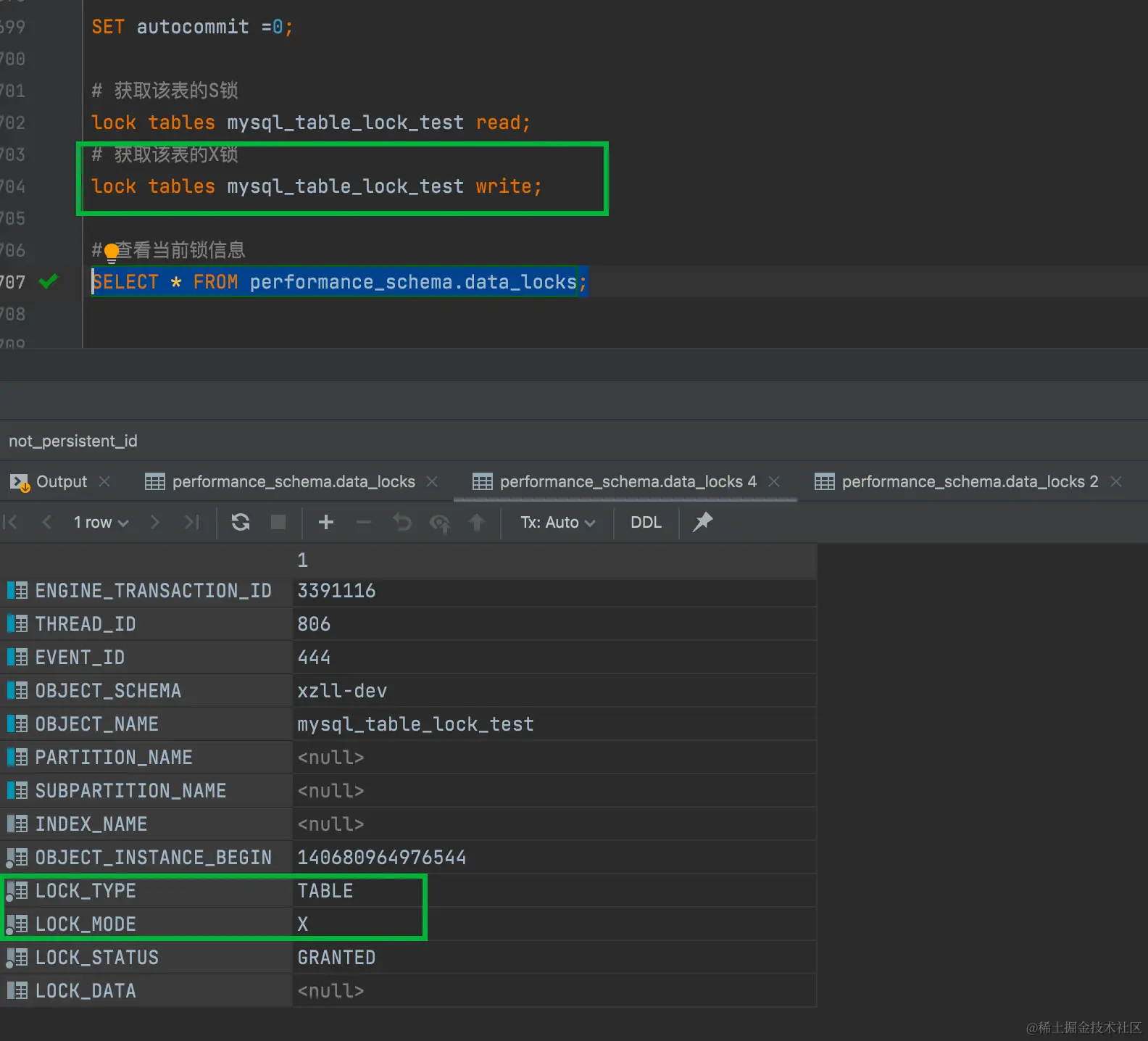
Task: Click the not_persistent_id session label
Action: click(x=73, y=441)
